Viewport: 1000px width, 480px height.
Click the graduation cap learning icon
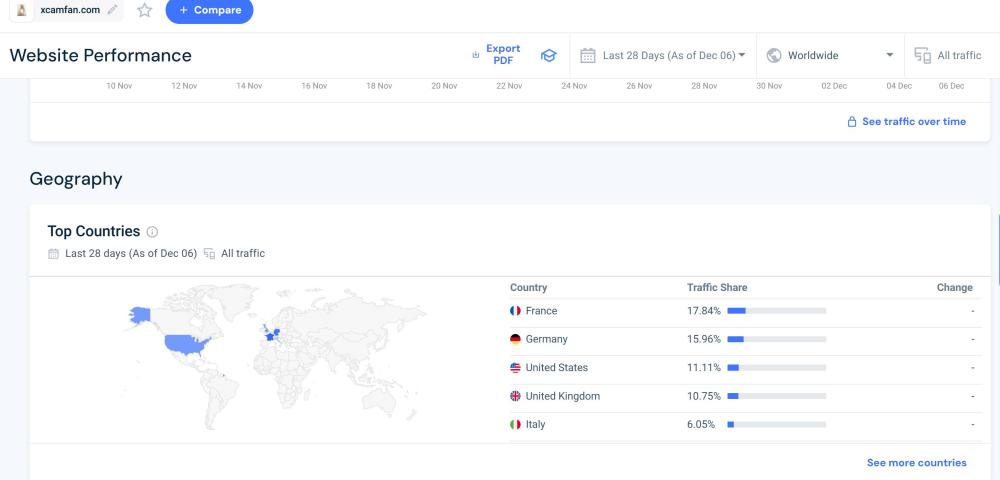548,56
